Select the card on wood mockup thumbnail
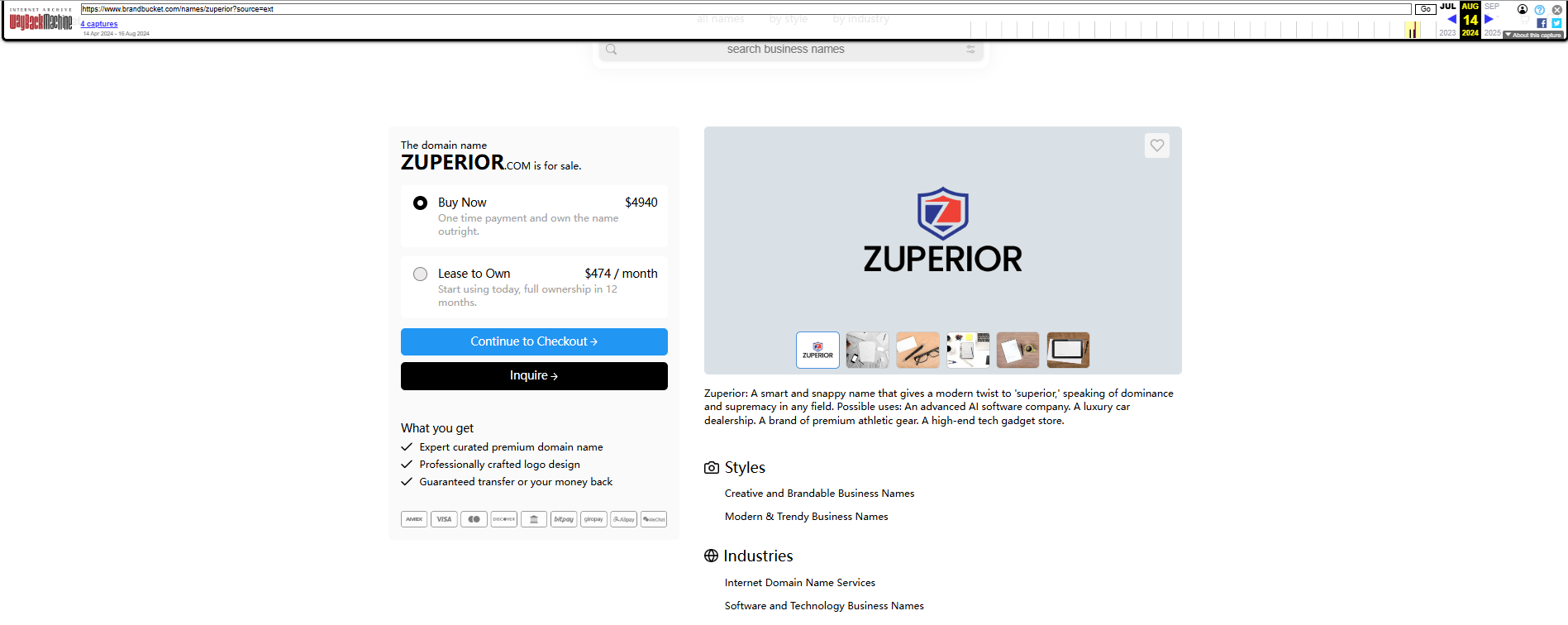Viewport: 1568px width, 625px height. [1018, 351]
